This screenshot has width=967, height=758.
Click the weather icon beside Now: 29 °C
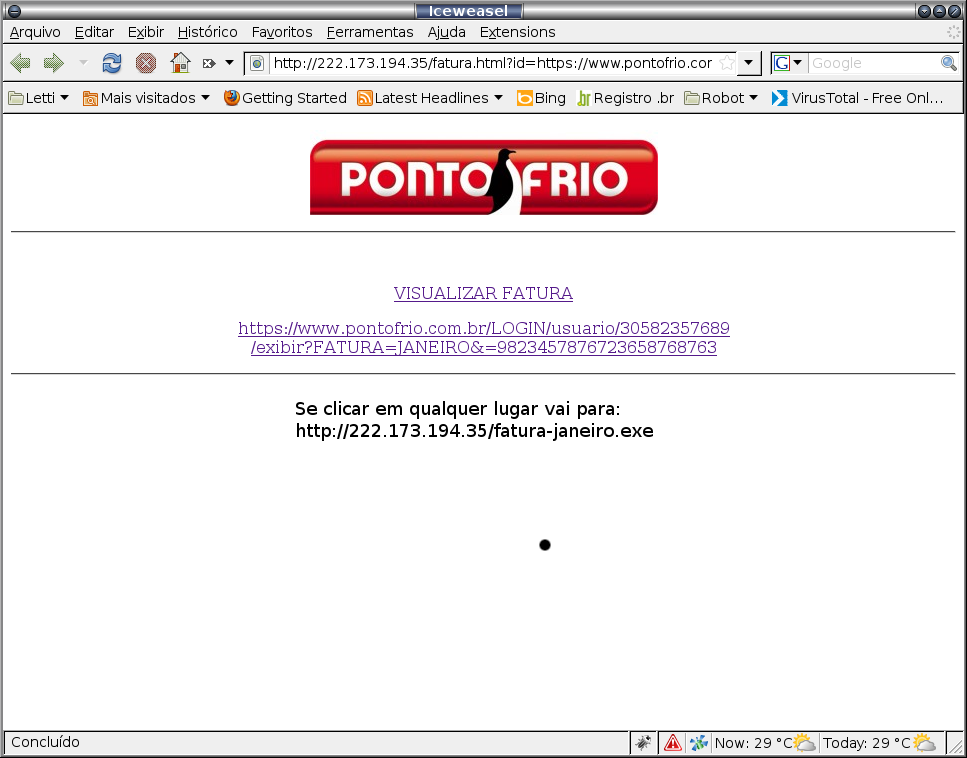(x=804, y=743)
